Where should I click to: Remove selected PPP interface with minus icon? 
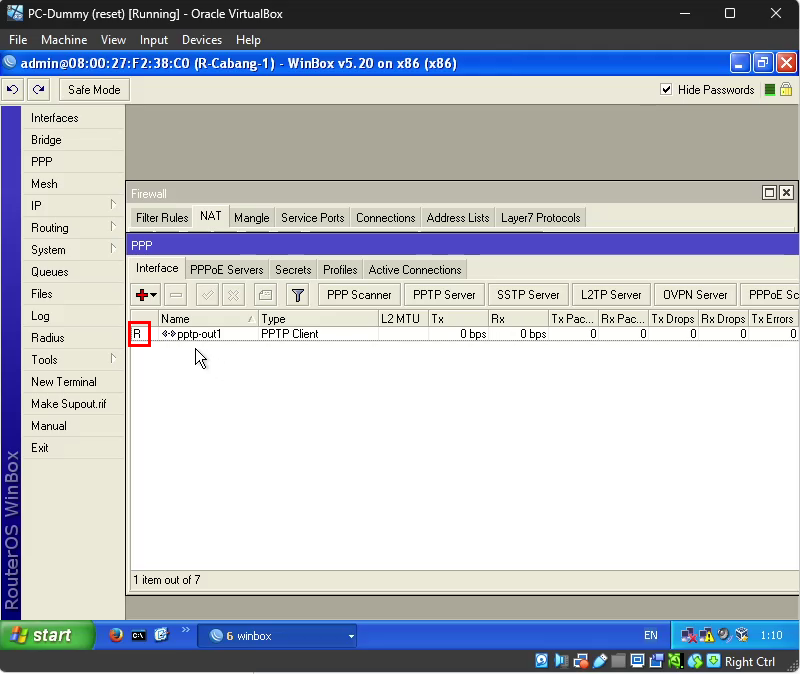[176, 295]
